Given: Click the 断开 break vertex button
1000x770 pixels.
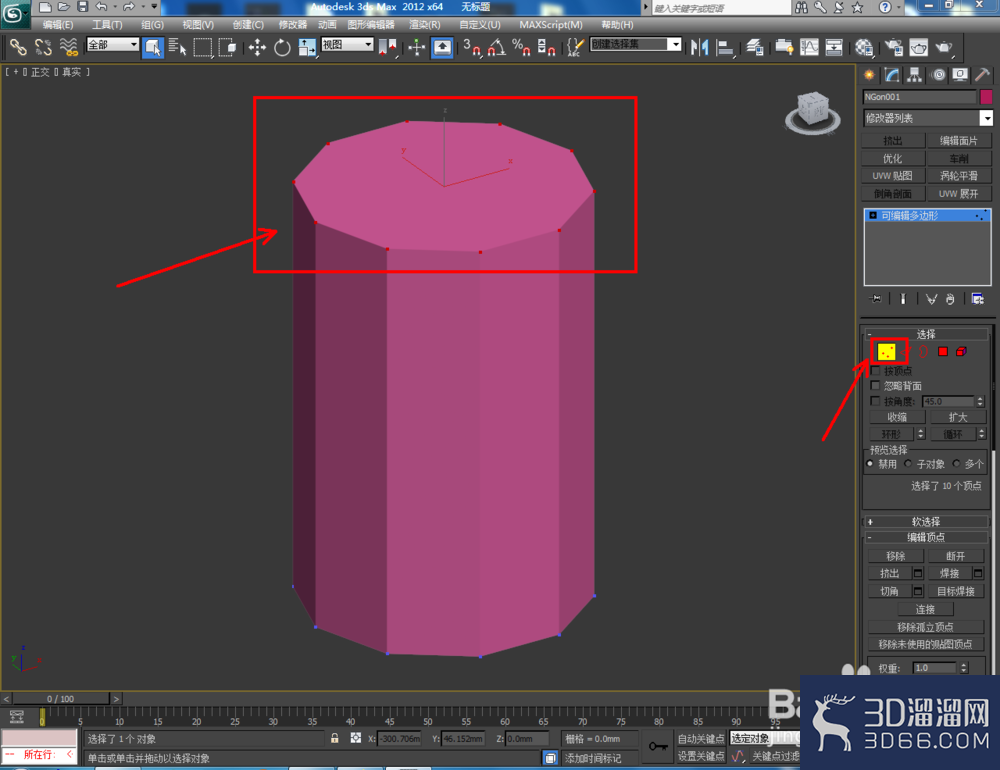Looking at the screenshot, I should (x=955, y=556).
